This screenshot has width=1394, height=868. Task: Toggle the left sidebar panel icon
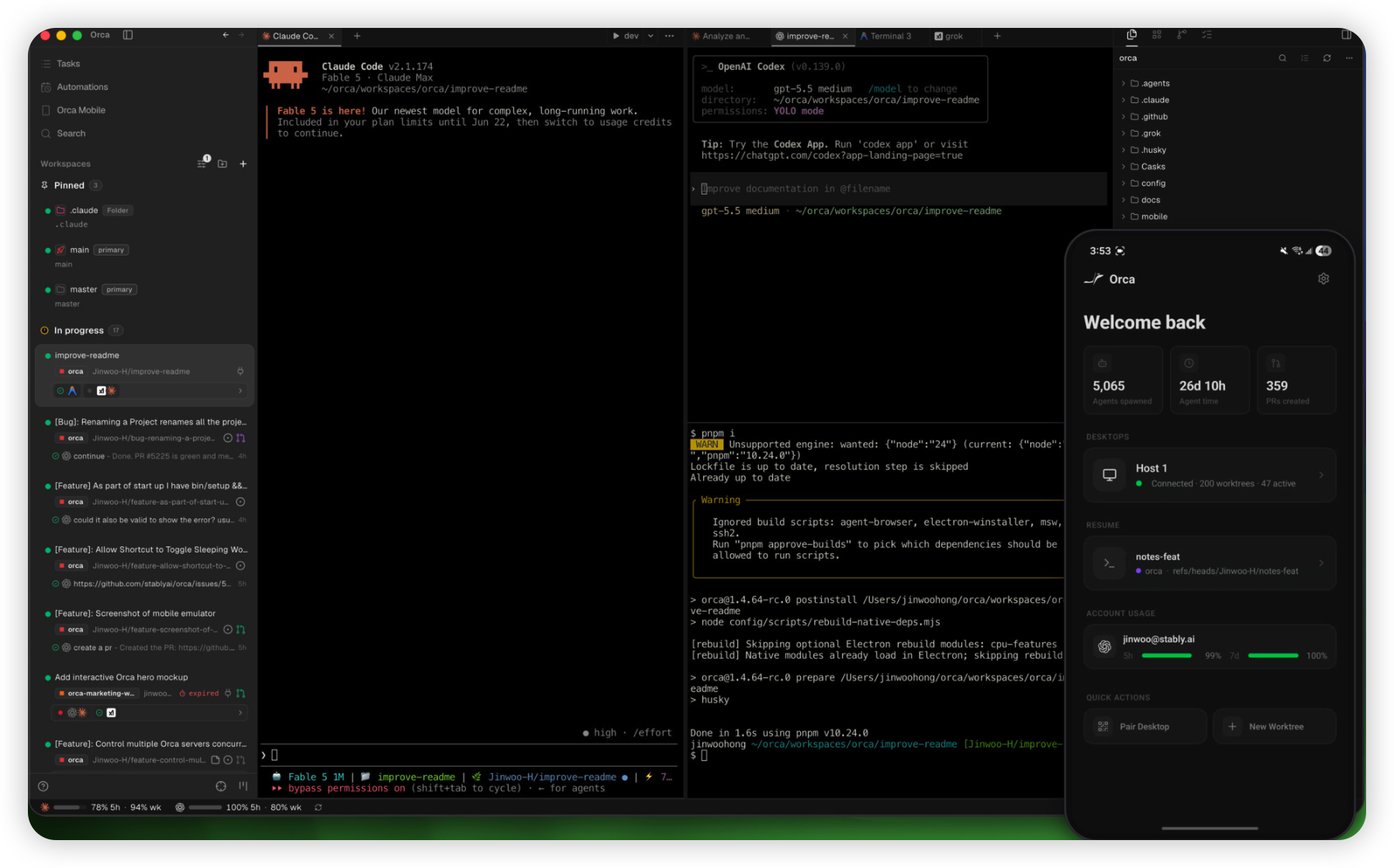click(x=128, y=35)
